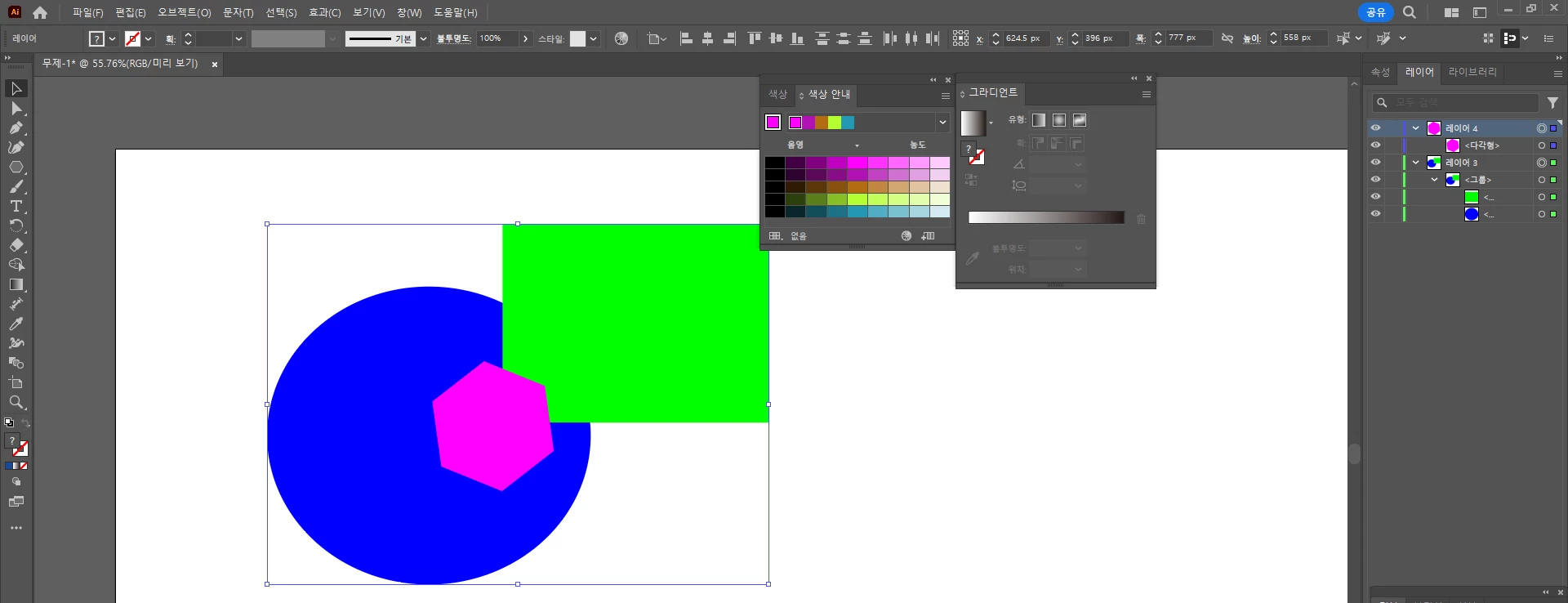Collapse layer 레이어 3 chevron
1568x603 pixels.
coord(1415,163)
